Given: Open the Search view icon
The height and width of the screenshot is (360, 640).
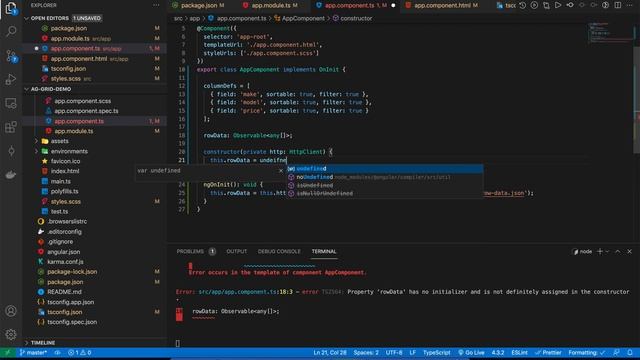Looking at the screenshot, I should [11, 31].
